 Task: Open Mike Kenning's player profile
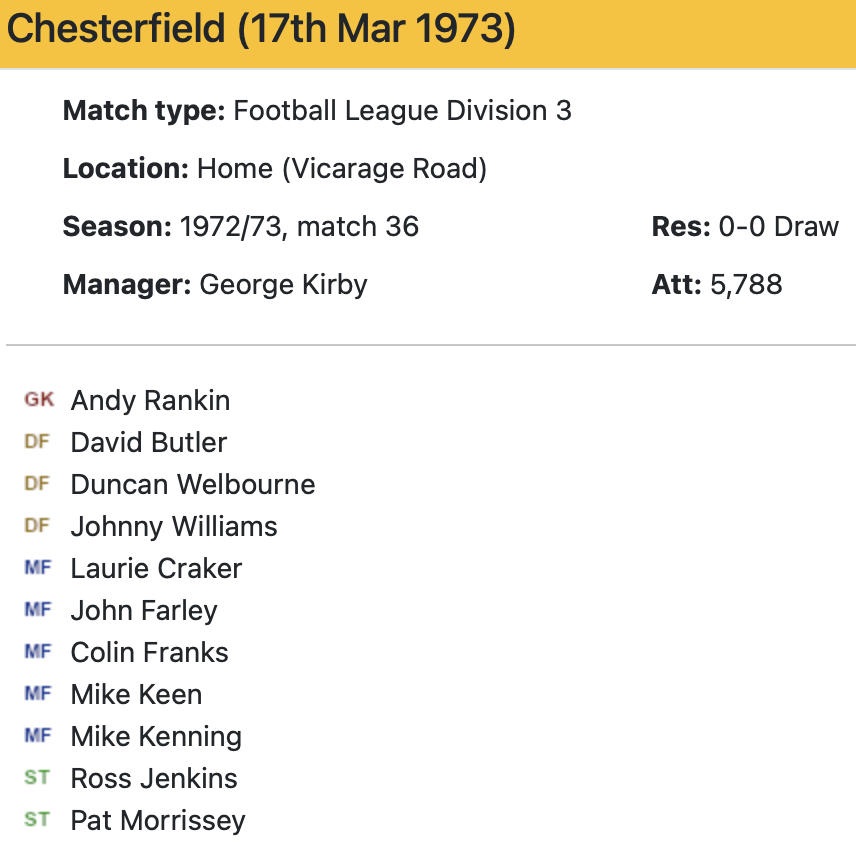point(156,737)
